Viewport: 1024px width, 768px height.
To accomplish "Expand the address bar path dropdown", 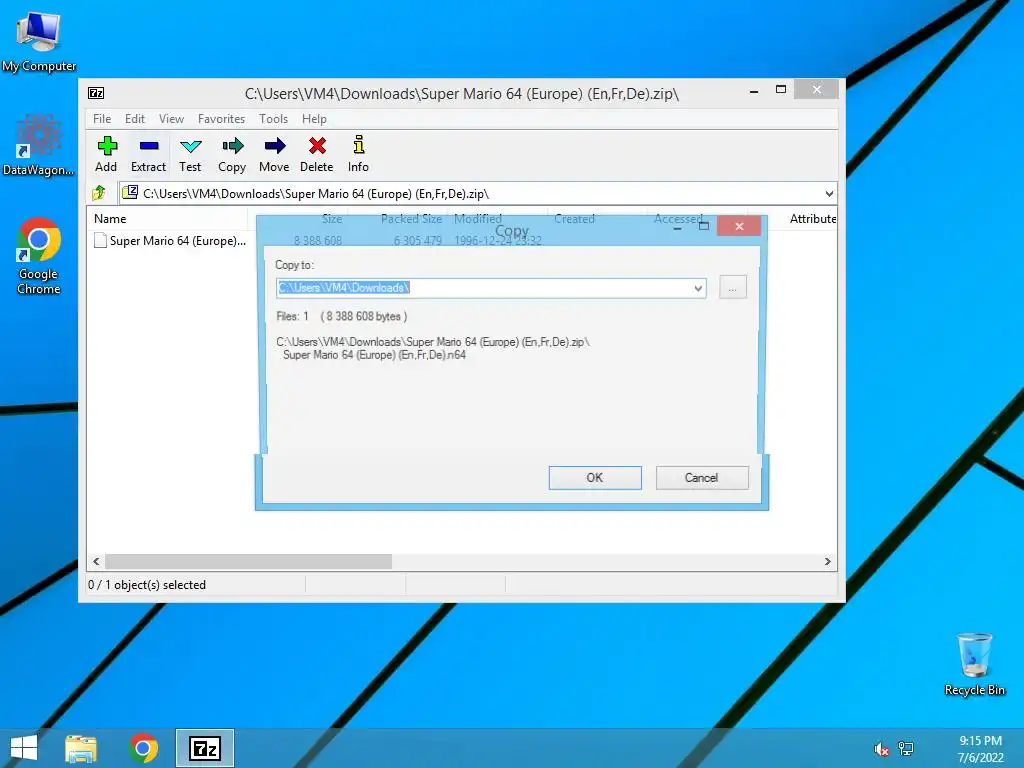I will [x=829, y=193].
